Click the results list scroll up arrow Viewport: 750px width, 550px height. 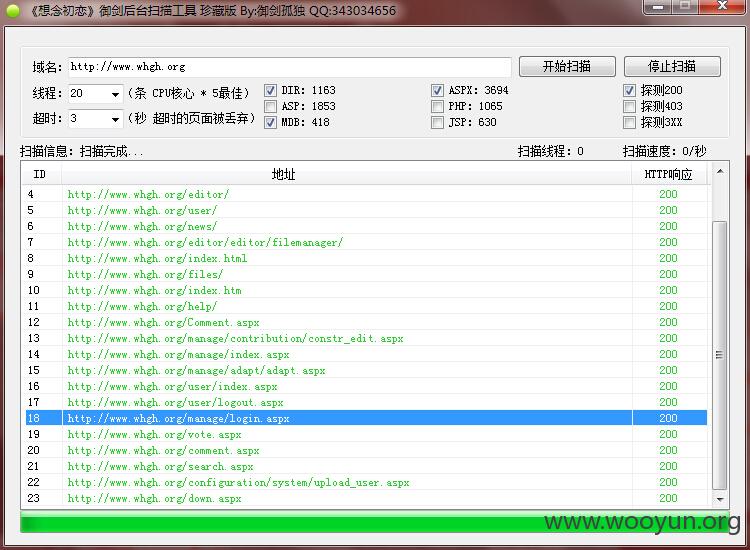tap(720, 171)
